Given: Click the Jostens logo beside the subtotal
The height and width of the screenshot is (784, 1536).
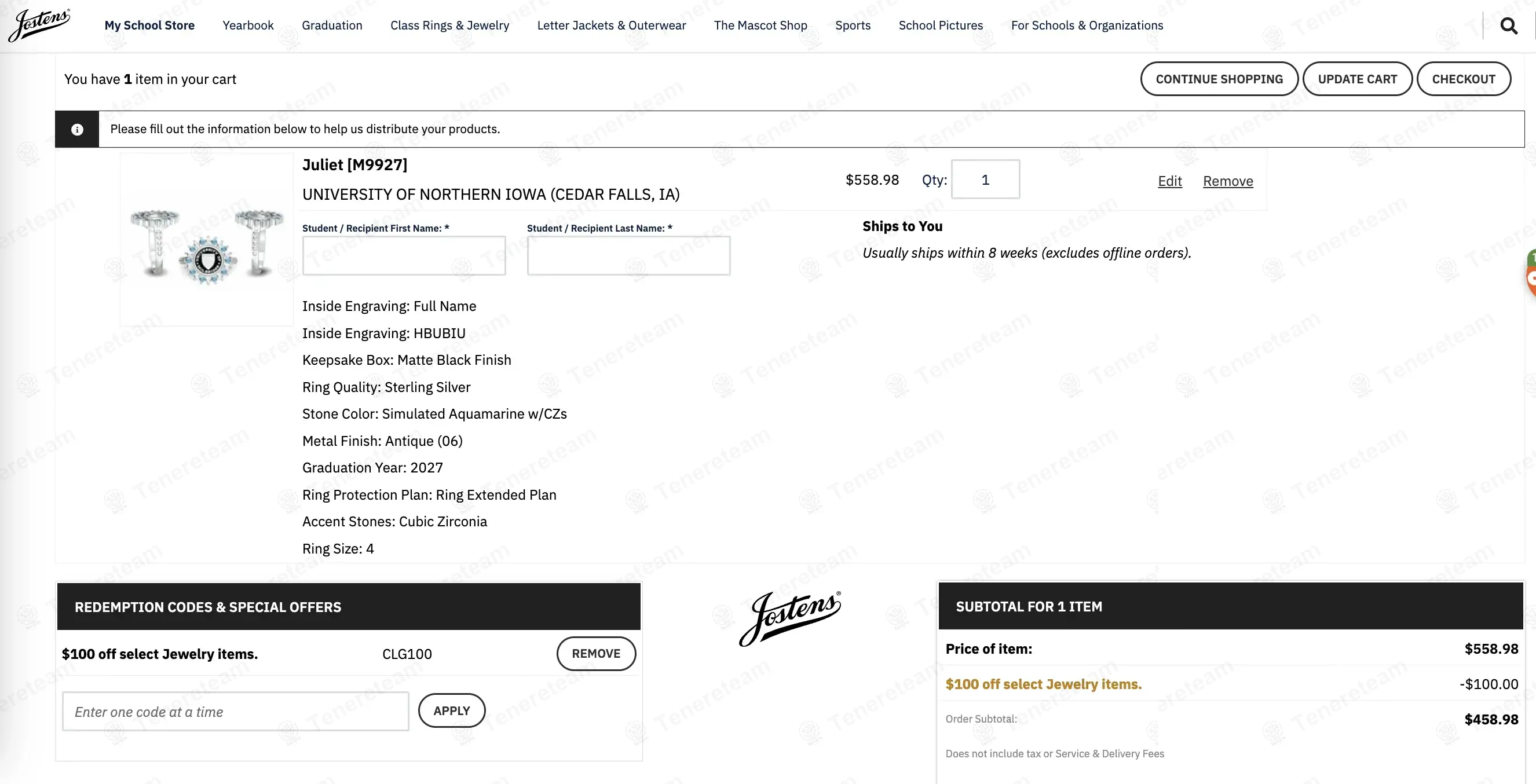Looking at the screenshot, I should (789, 618).
